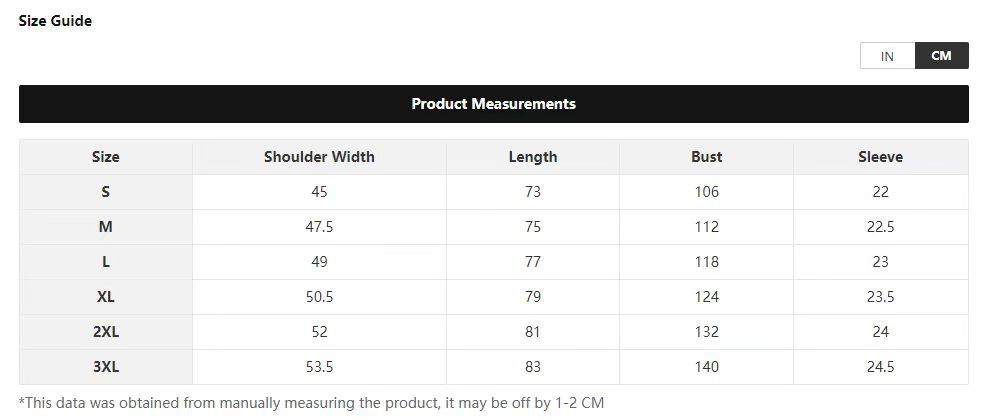Click the Sleeve column header

tap(880, 157)
